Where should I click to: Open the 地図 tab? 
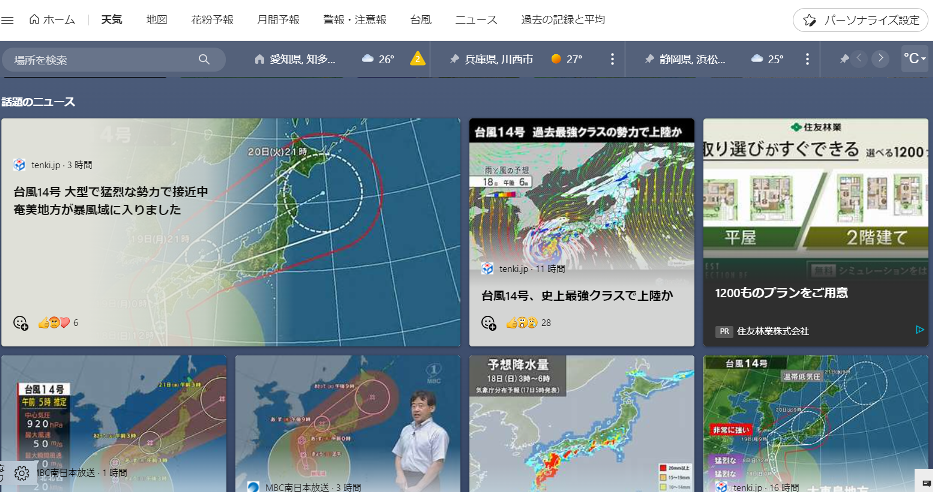[x=157, y=20]
